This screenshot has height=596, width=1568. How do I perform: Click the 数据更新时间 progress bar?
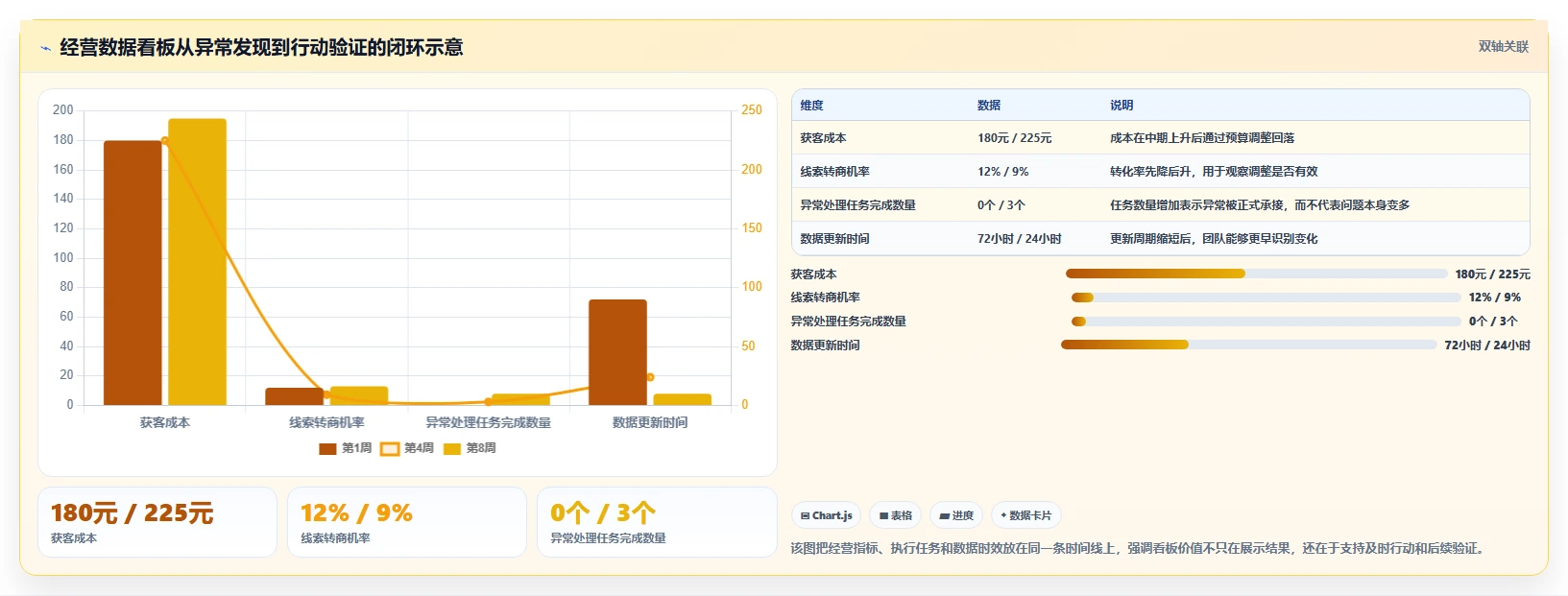point(1248,345)
